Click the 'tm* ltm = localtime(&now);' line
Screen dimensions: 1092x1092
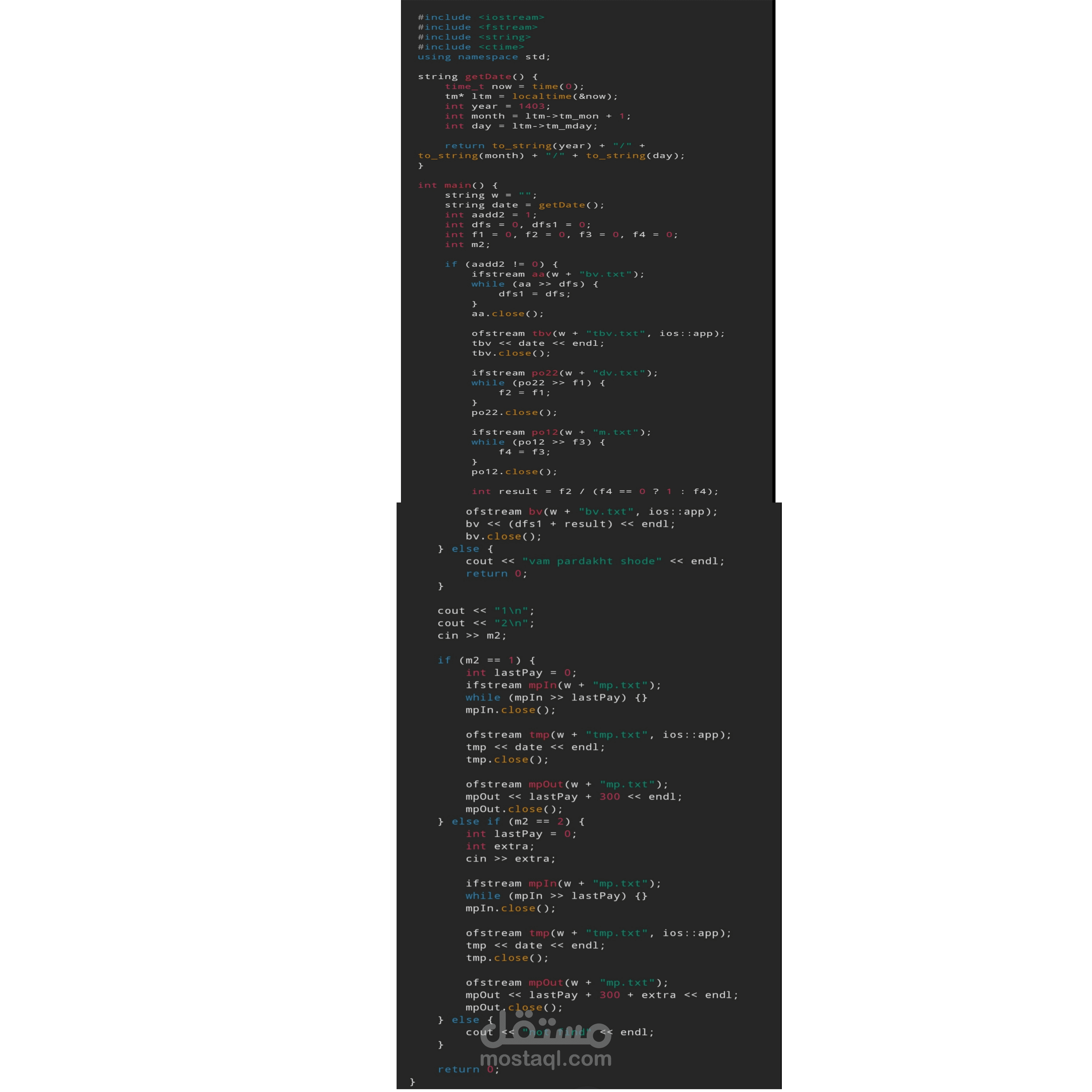click(531, 97)
